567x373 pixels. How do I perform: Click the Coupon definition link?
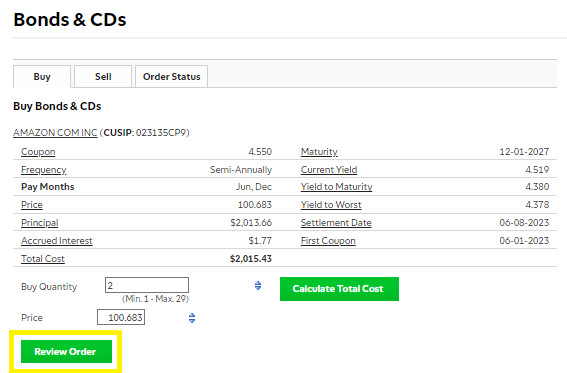pos(38,152)
